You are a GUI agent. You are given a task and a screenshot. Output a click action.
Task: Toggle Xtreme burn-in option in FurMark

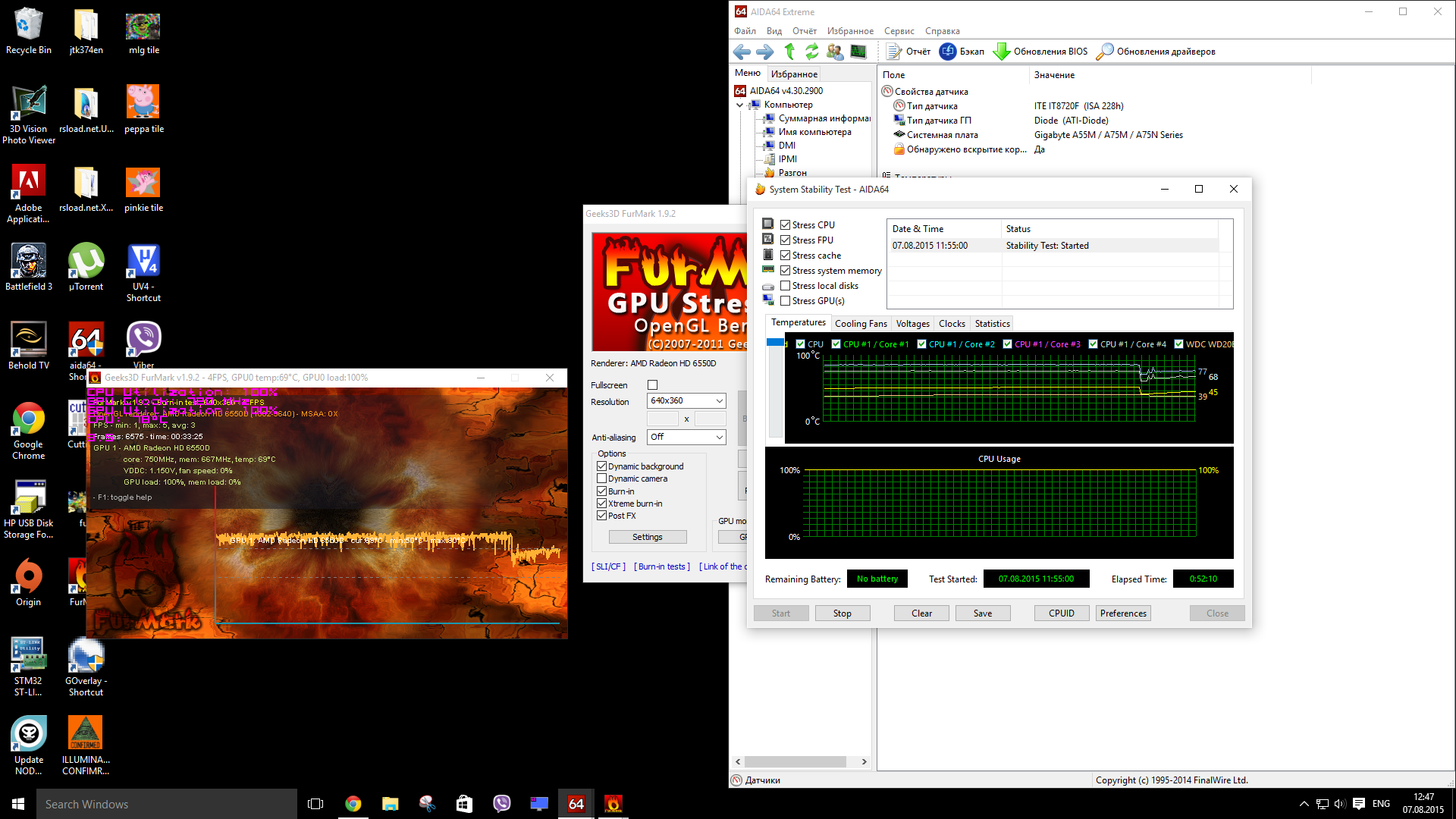[602, 504]
